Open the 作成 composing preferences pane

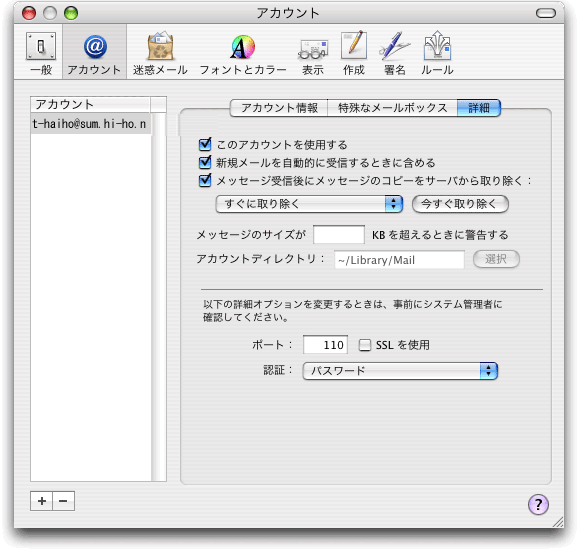354,53
